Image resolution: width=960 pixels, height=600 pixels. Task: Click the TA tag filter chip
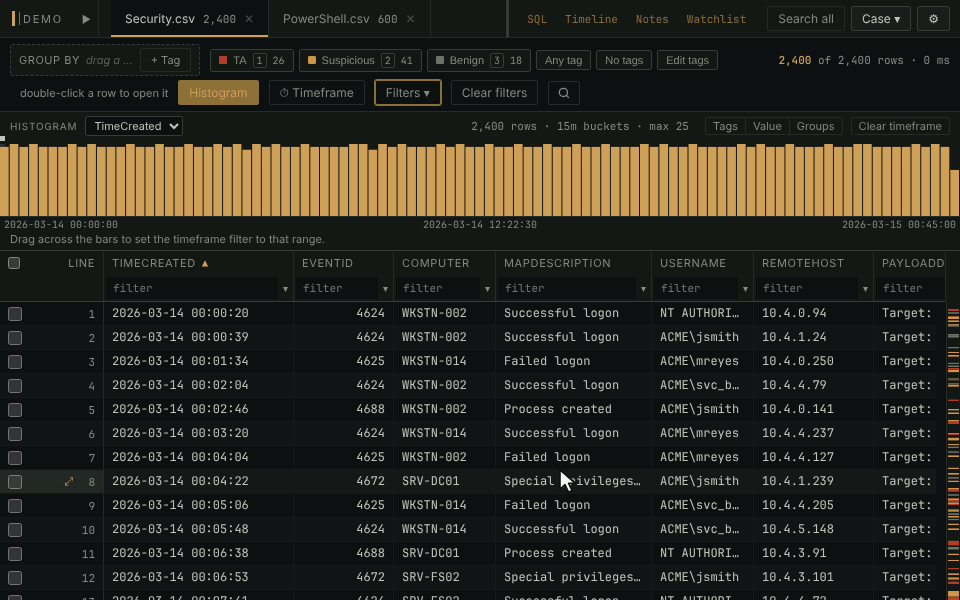252,60
